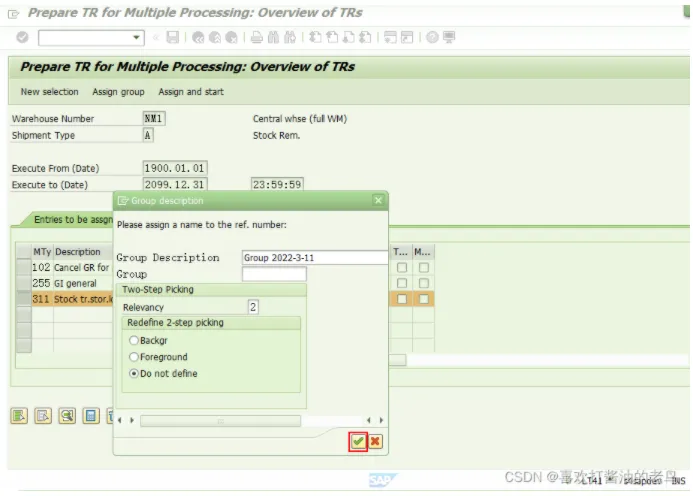The height and width of the screenshot is (496, 693).
Task: Click the Find binoculars icon
Action: tap(273, 38)
